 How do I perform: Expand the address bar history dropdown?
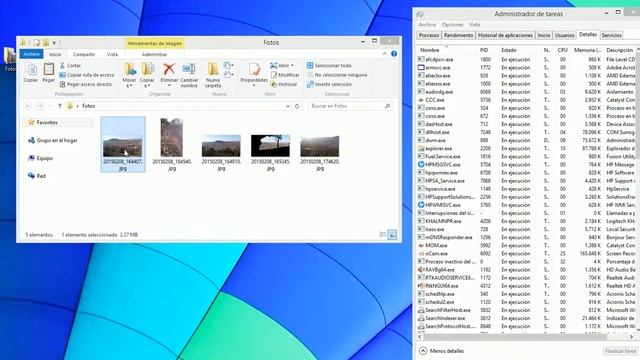(288, 106)
